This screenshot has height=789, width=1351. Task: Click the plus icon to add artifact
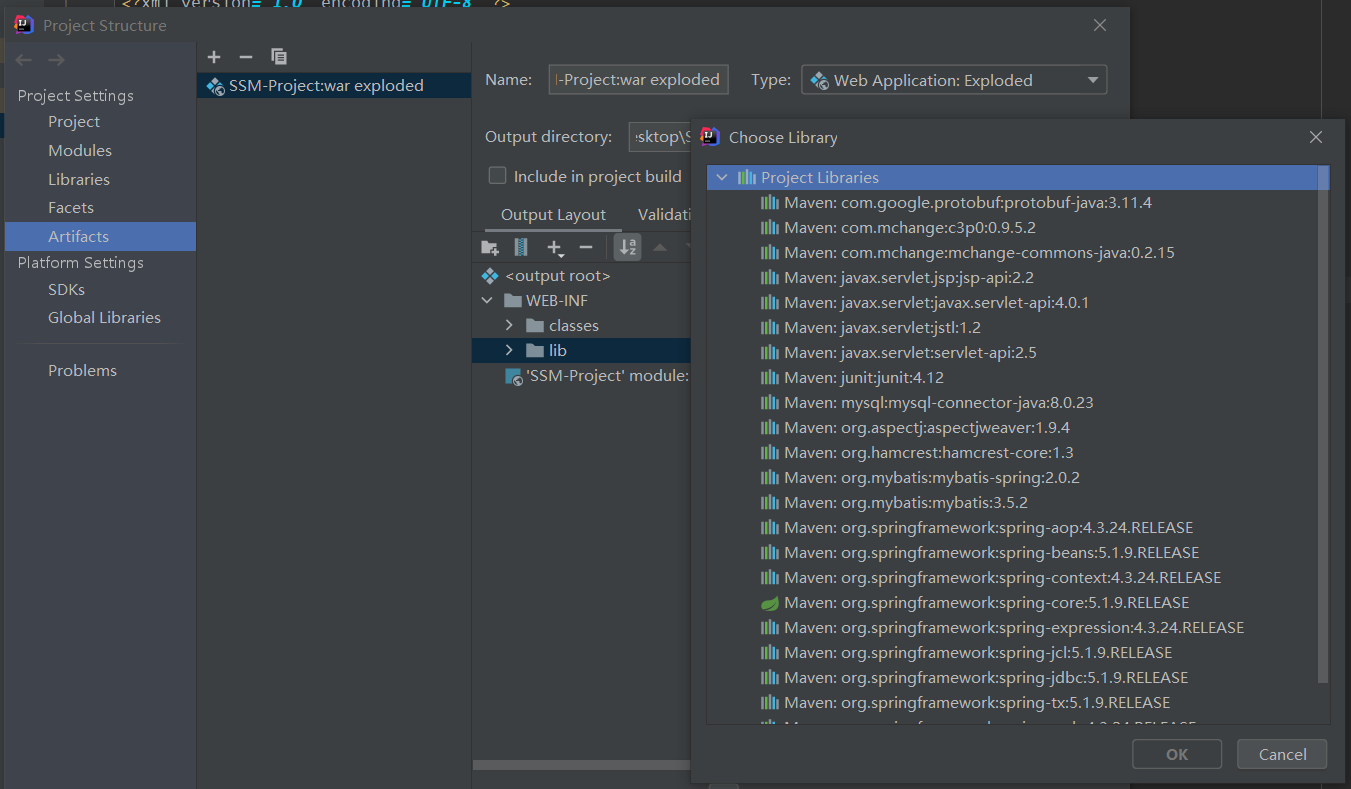(x=214, y=57)
